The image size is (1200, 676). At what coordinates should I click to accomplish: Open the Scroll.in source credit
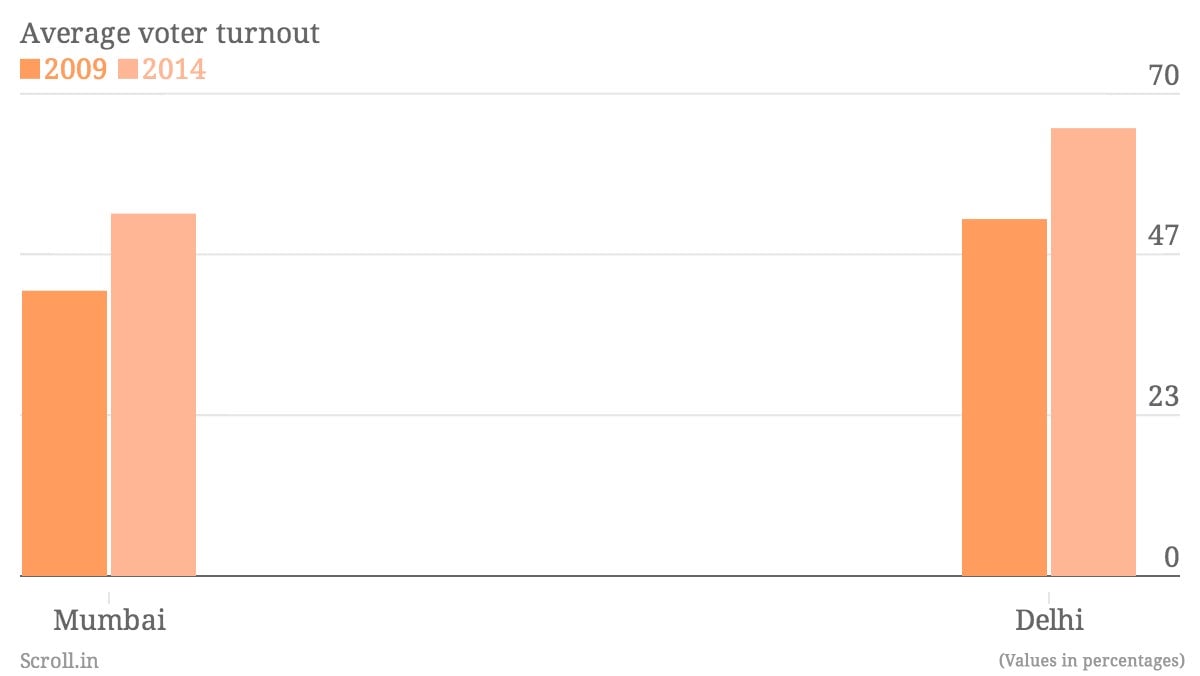click(x=59, y=660)
